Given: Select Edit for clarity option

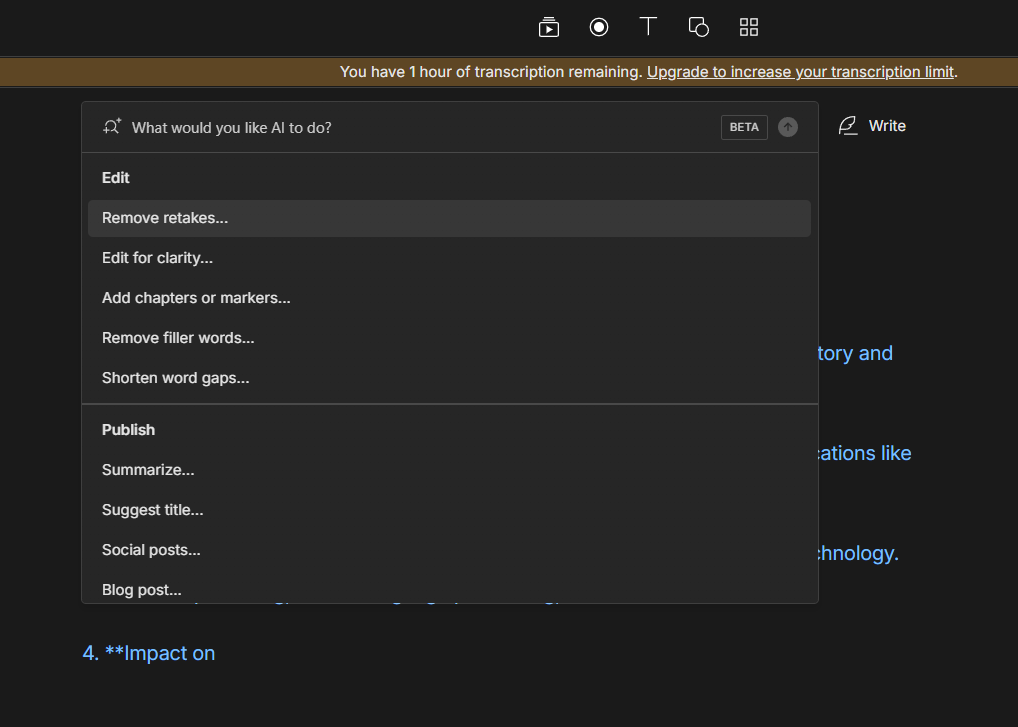Looking at the screenshot, I should (x=157, y=258).
